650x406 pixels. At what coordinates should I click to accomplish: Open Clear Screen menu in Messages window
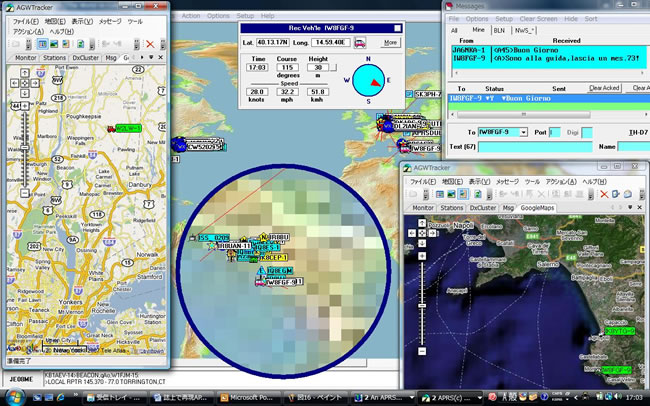538,19
